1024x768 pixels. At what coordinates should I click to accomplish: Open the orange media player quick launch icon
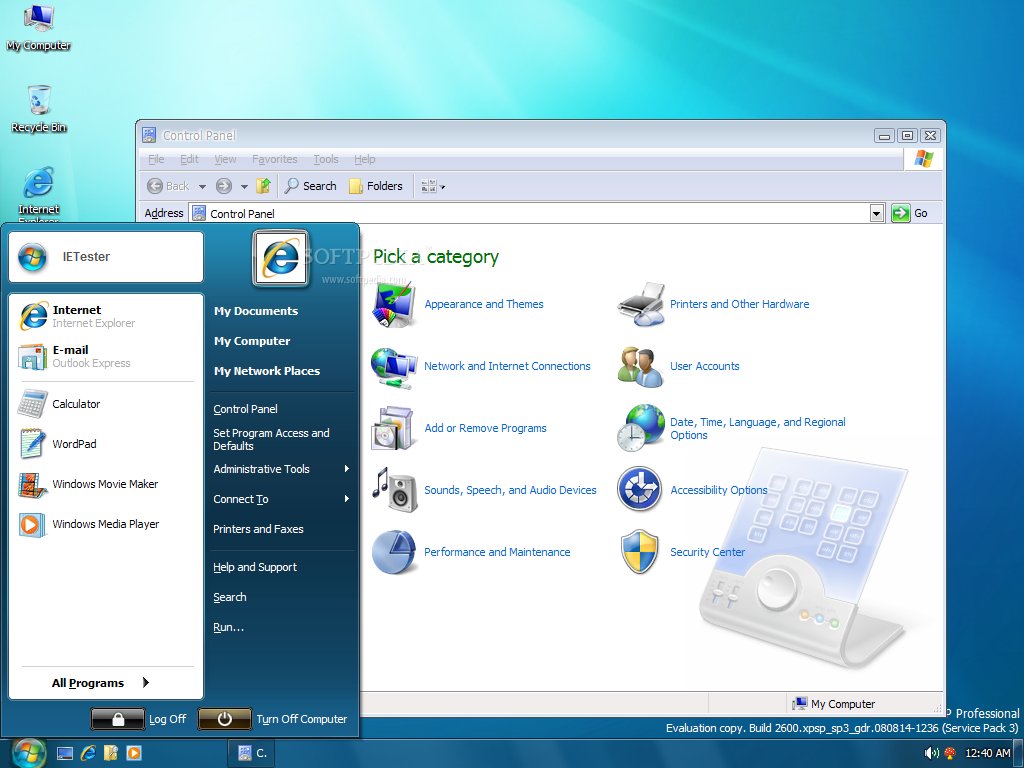coord(133,754)
